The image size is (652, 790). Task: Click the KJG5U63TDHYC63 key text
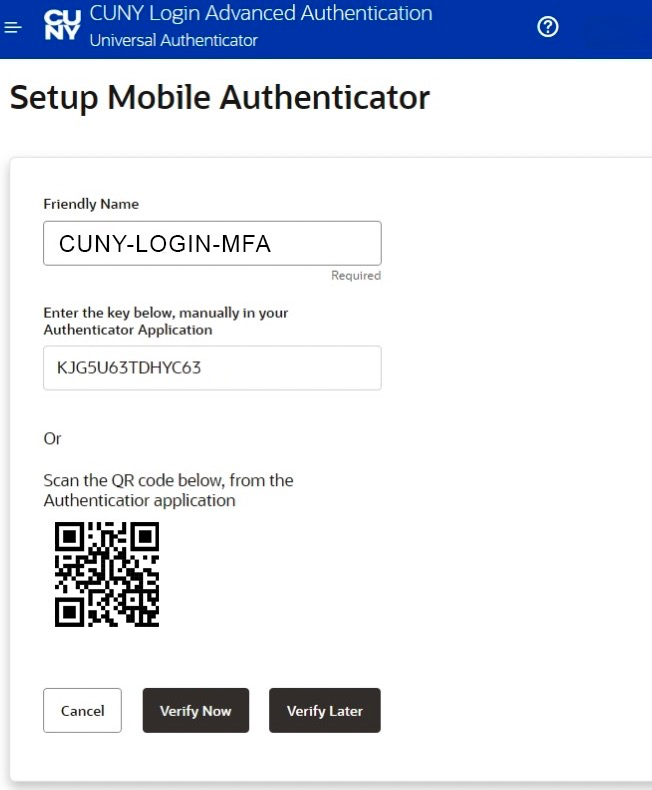click(129, 368)
